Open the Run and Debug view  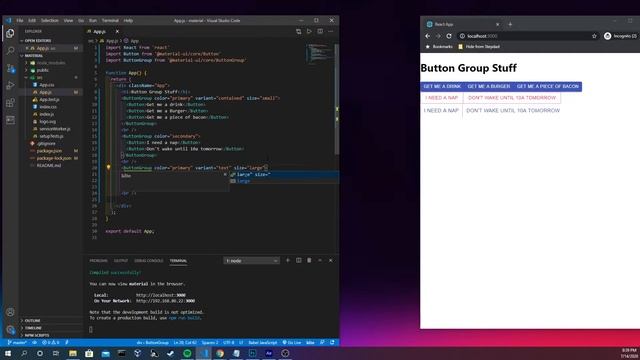tap(10, 85)
